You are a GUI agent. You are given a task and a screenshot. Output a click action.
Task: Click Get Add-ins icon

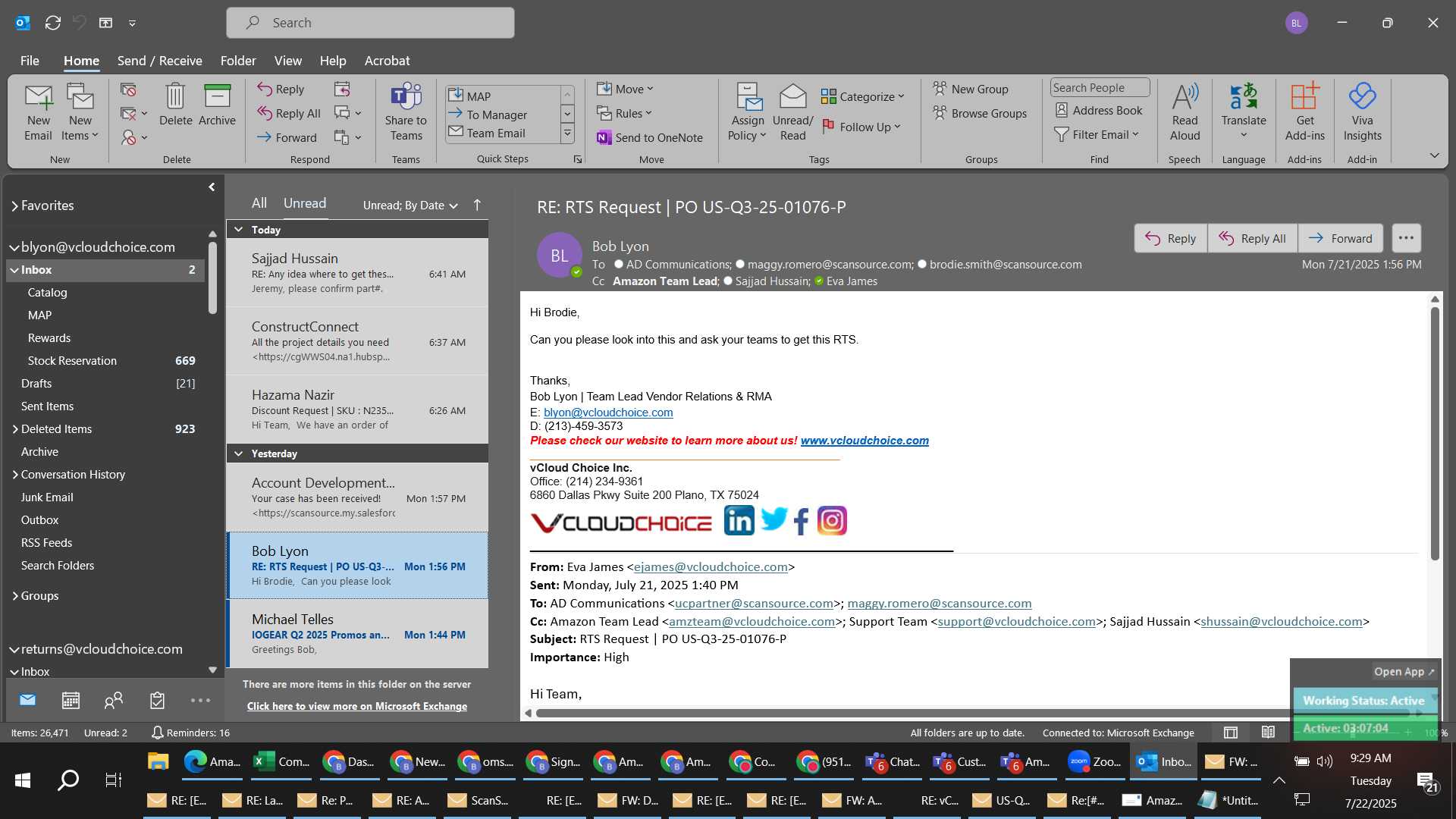(x=1304, y=112)
